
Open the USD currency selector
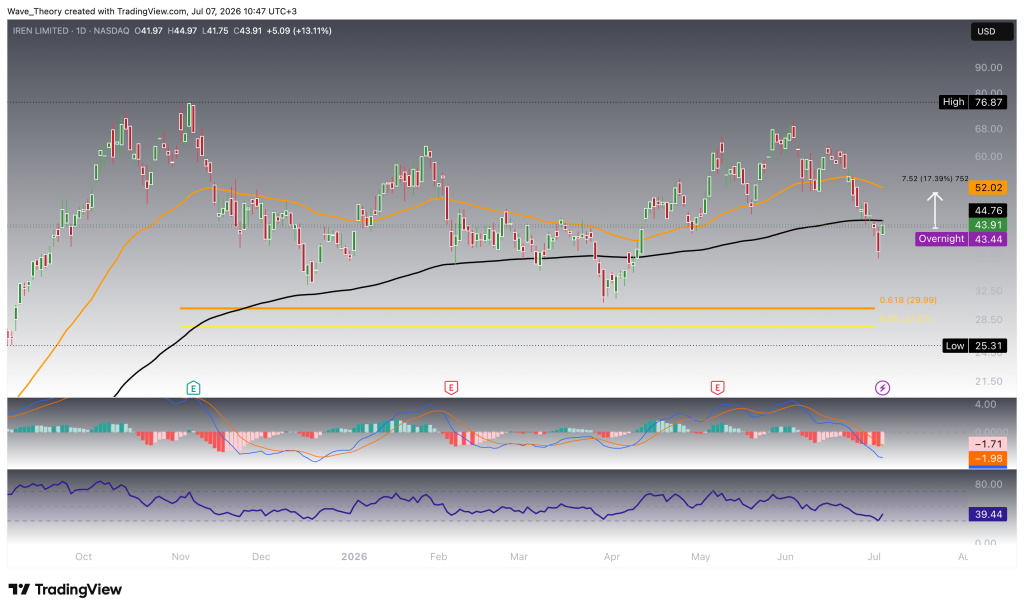point(986,31)
